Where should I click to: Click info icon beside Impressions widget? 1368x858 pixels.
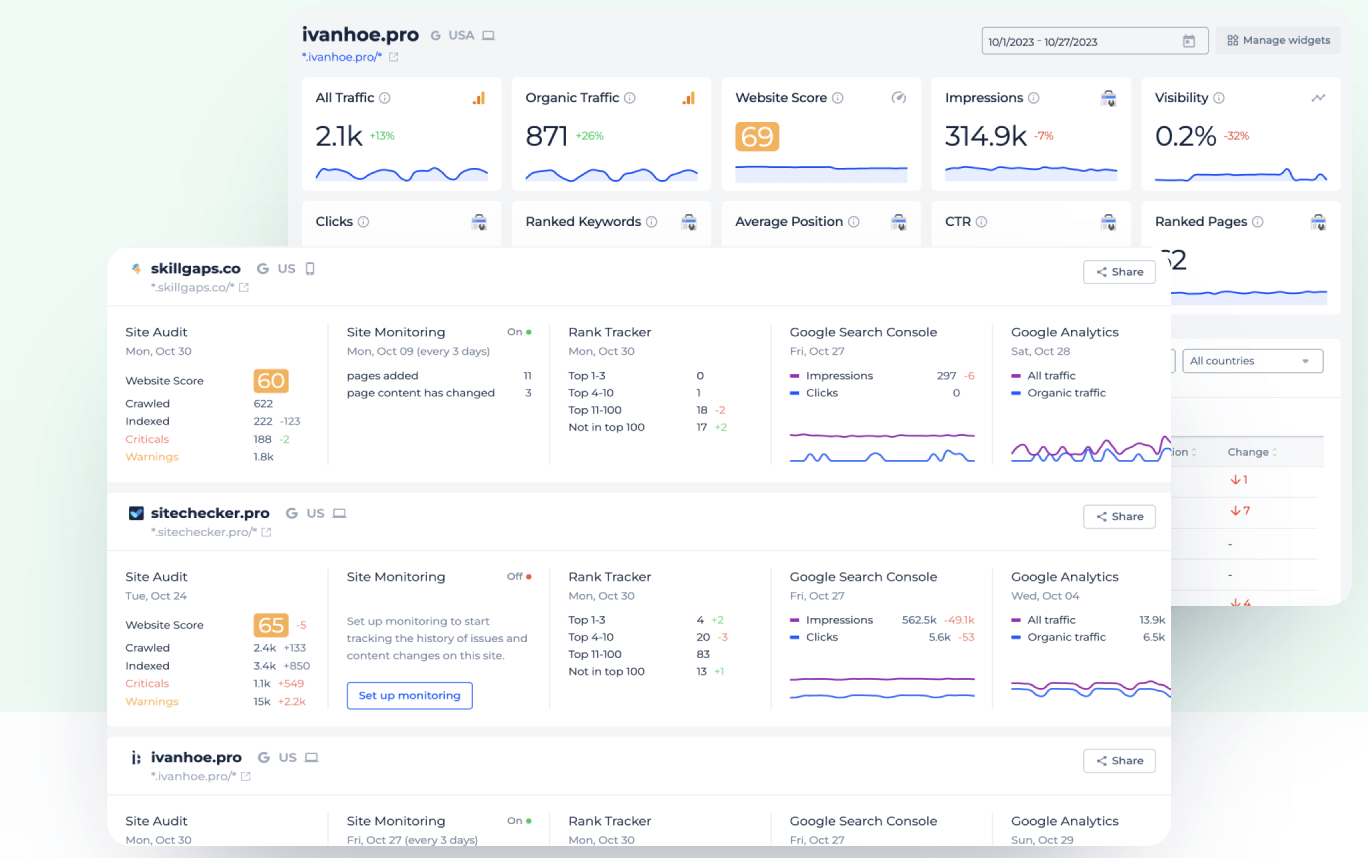[1034, 98]
